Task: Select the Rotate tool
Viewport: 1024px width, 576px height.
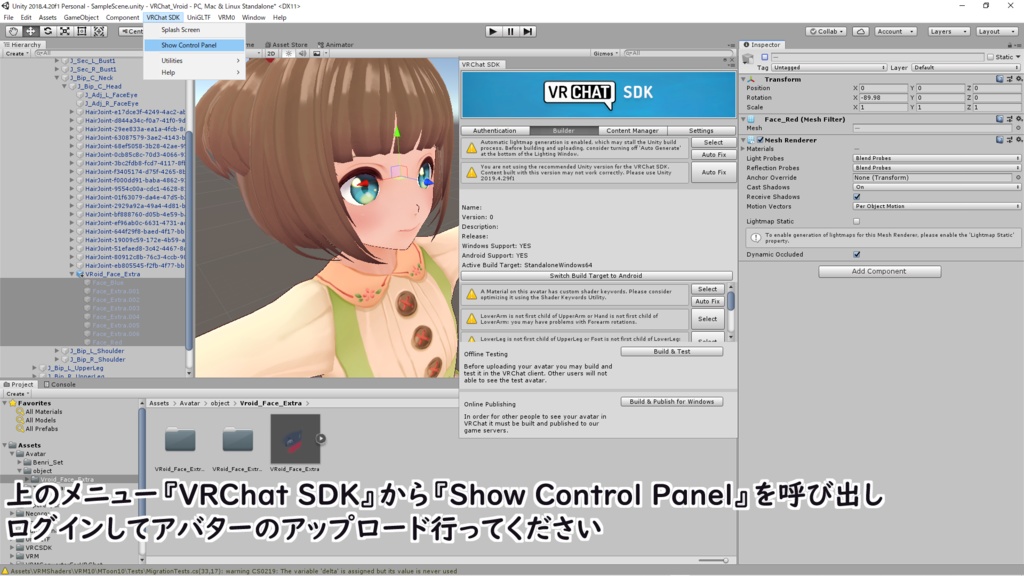Action: (48, 31)
